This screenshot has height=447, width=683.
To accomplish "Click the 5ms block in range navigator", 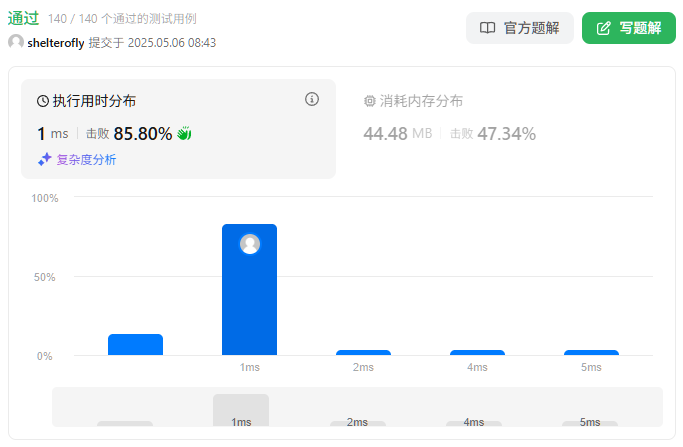I will click(590, 423).
